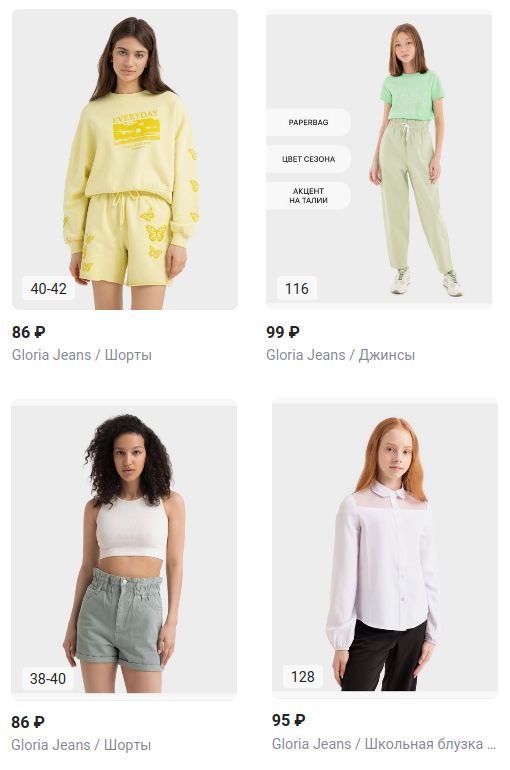Click the 99 ₽ price of the jeans
The width and height of the screenshot is (510, 770).
283,332
